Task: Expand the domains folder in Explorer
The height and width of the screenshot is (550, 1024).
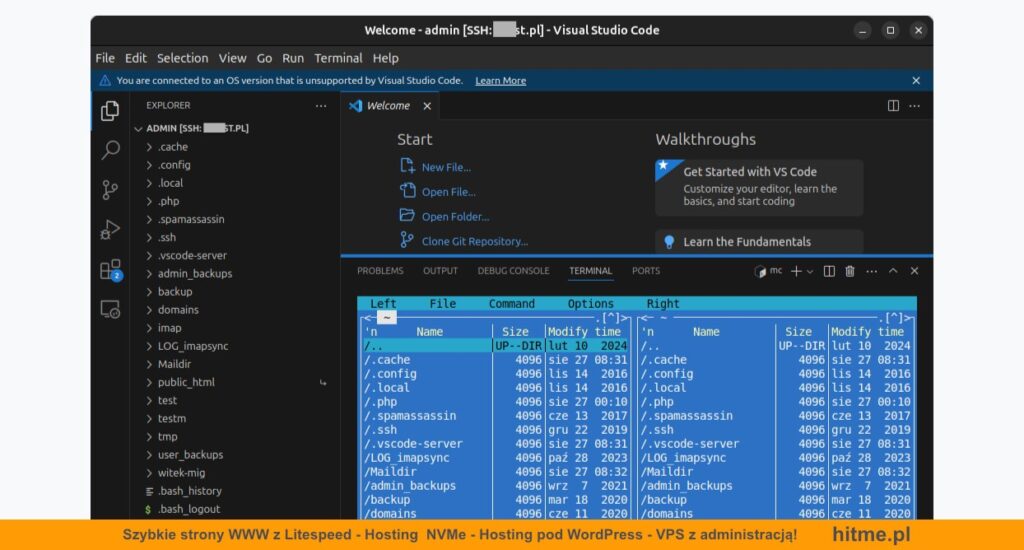Action: coord(150,310)
